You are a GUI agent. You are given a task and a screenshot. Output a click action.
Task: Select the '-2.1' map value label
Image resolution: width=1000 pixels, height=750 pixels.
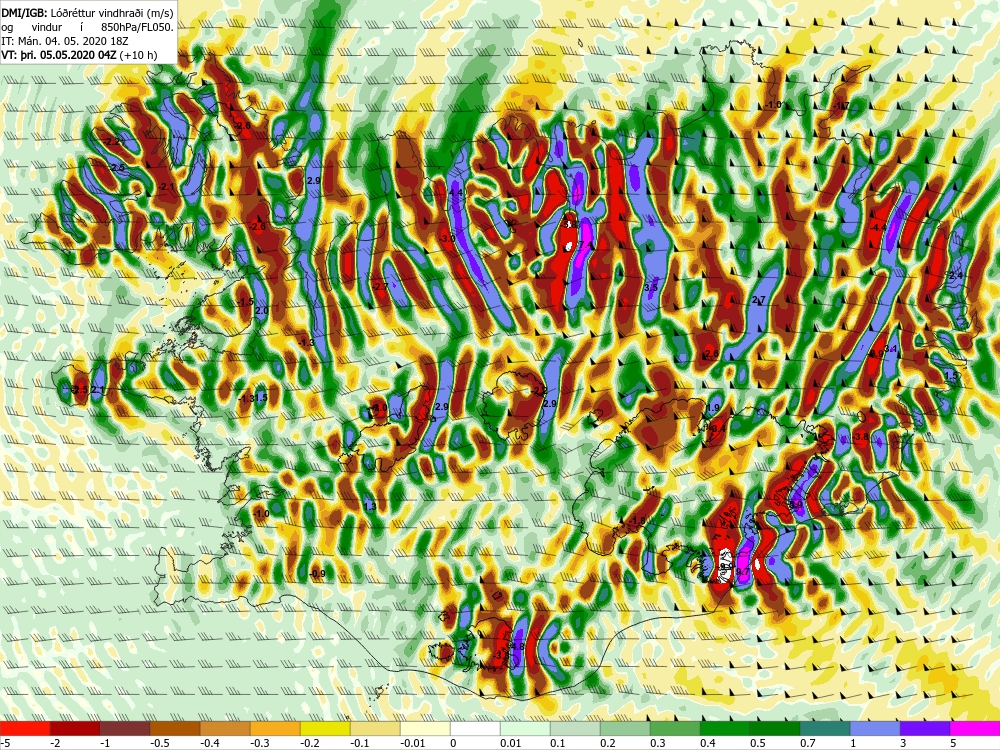[168, 186]
